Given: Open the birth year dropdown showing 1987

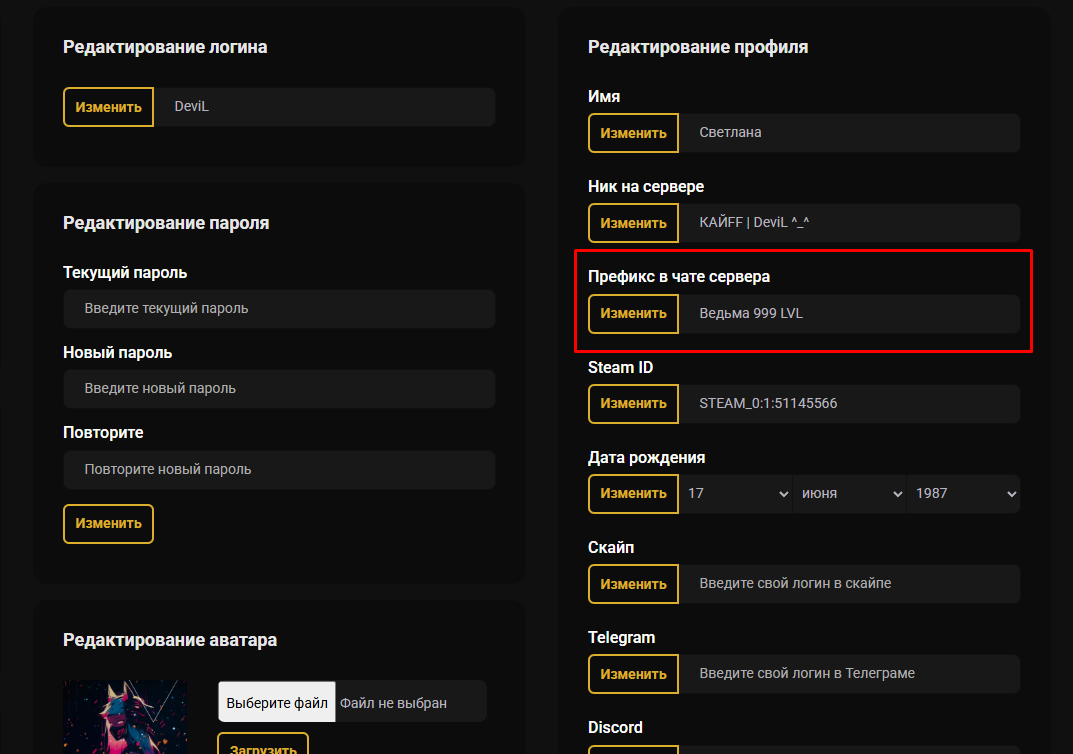Looking at the screenshot, I should [x=964, y=493].
